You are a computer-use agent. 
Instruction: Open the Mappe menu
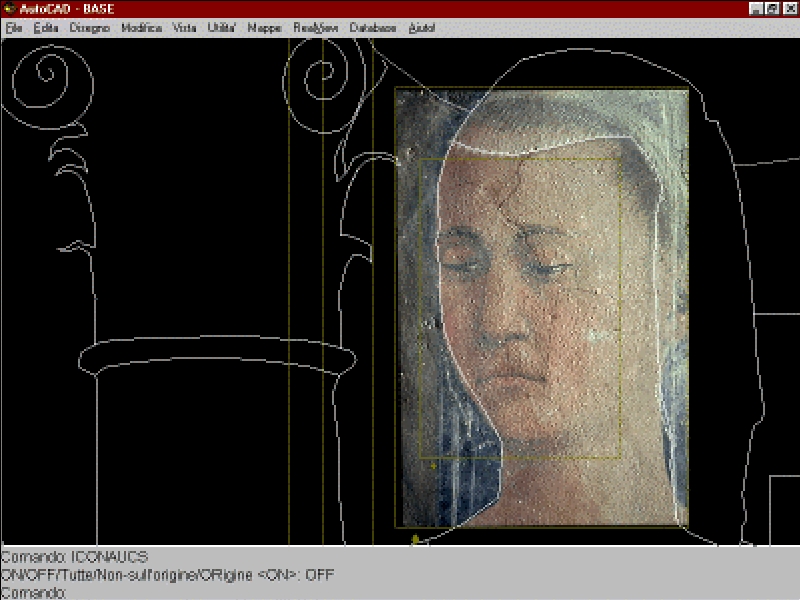[x=264, y=28]
